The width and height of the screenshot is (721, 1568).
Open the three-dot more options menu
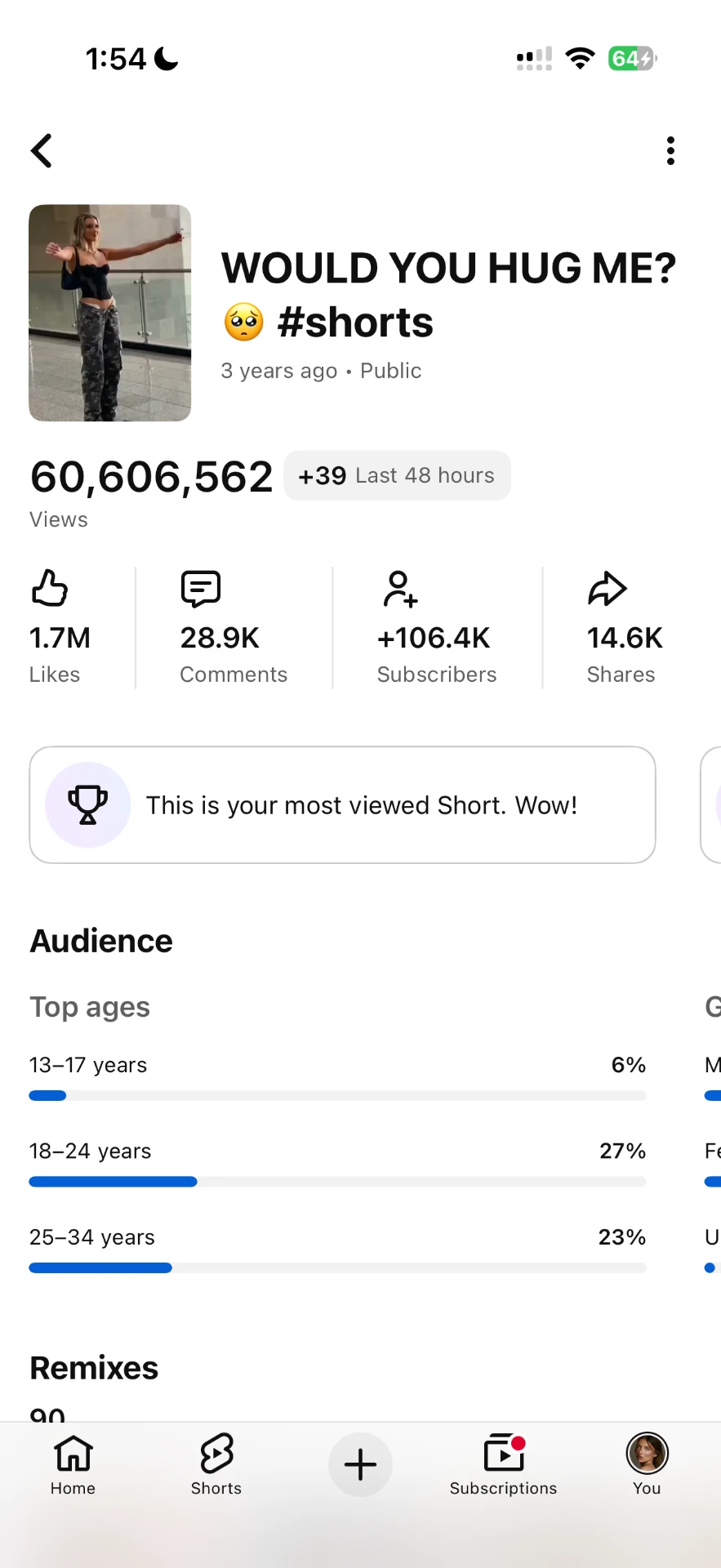coord(670,151)
